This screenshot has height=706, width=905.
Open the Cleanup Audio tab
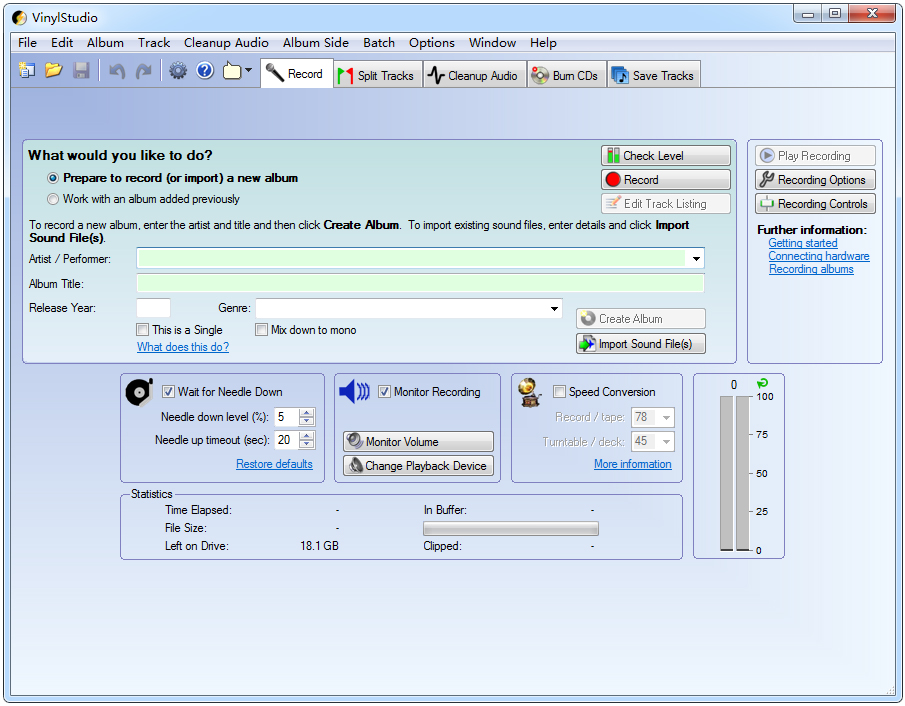[474, 76]
